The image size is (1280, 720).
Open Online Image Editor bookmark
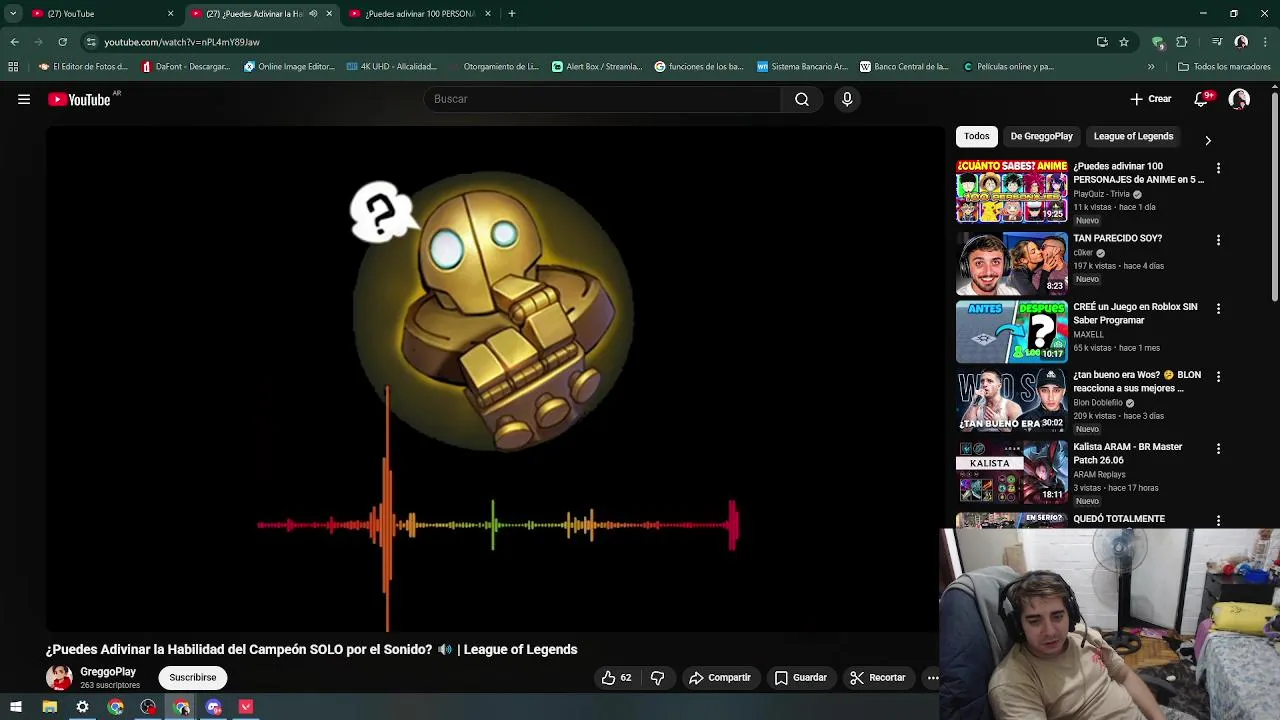(x=289, y=67)
